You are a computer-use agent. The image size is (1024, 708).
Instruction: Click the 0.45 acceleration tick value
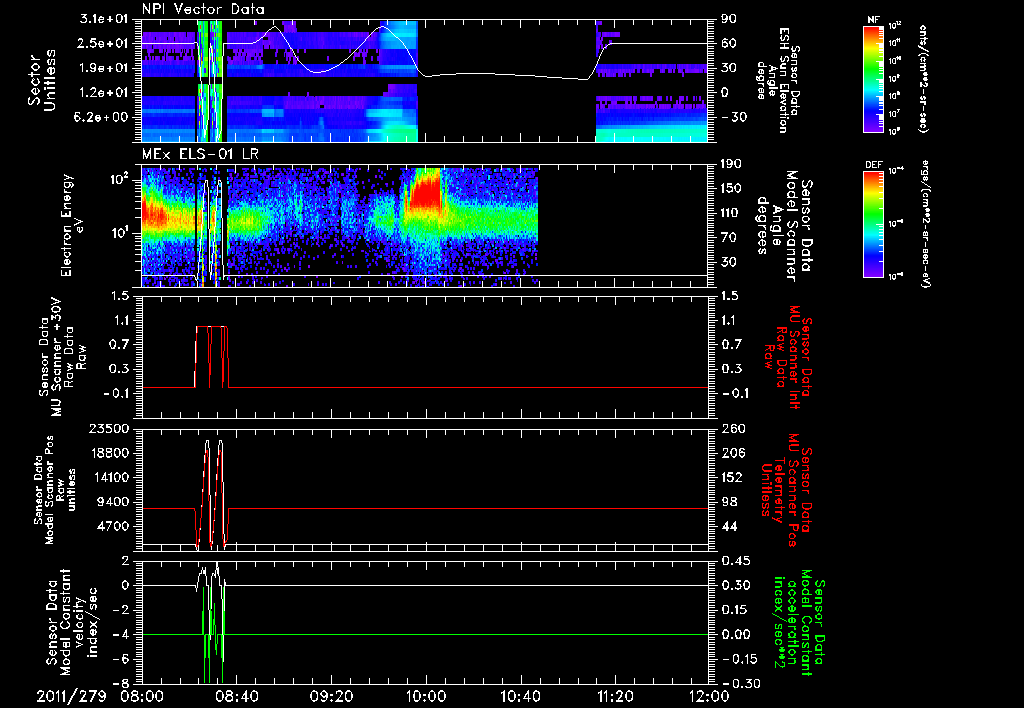(x=735, y=561)
